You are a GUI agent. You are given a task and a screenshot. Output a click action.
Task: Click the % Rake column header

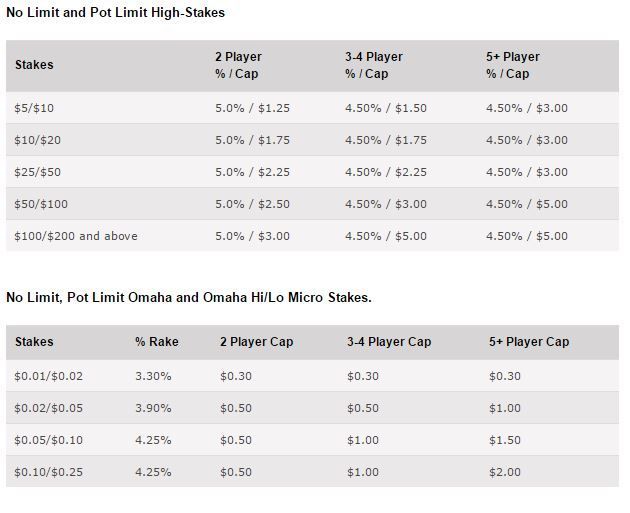[x=157, y=342]
